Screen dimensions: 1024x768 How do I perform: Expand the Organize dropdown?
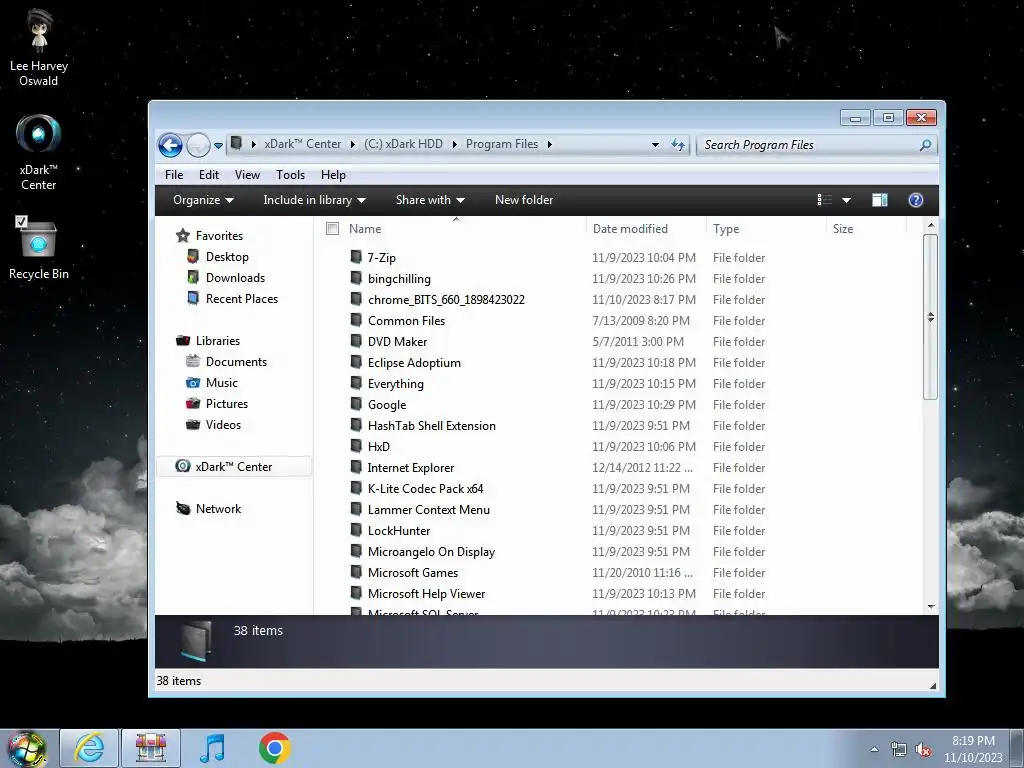[x=203, y=200]
